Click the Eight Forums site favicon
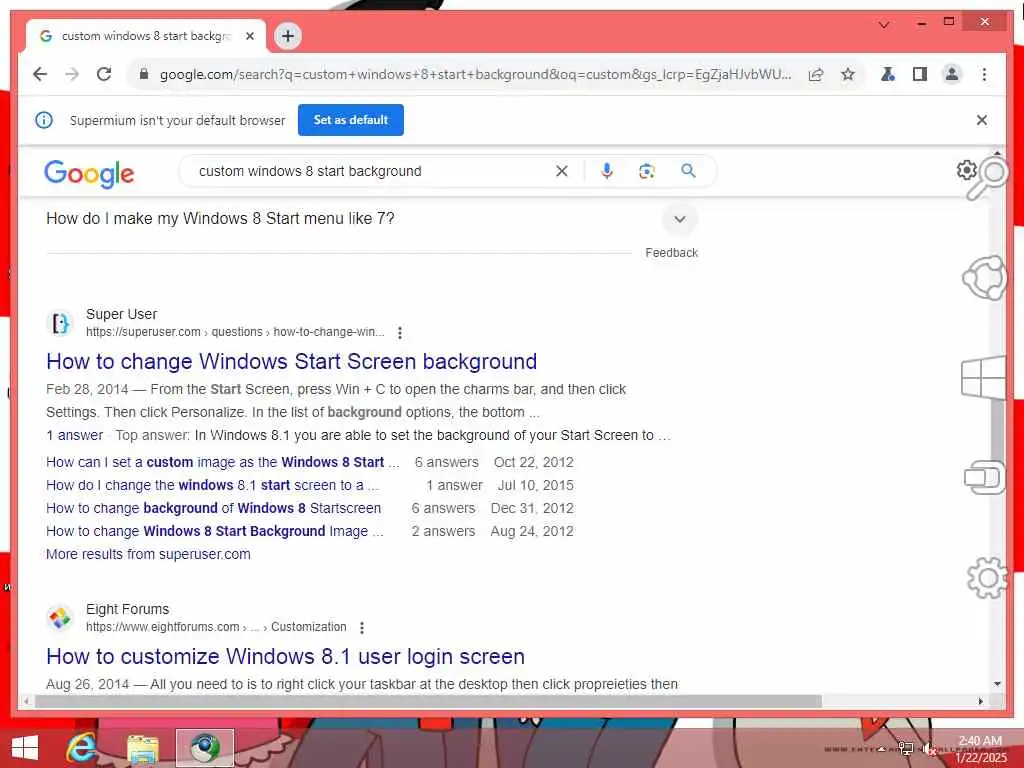Screen dimensions: 1024x768 pyautogui.click(x=60, y=618)
